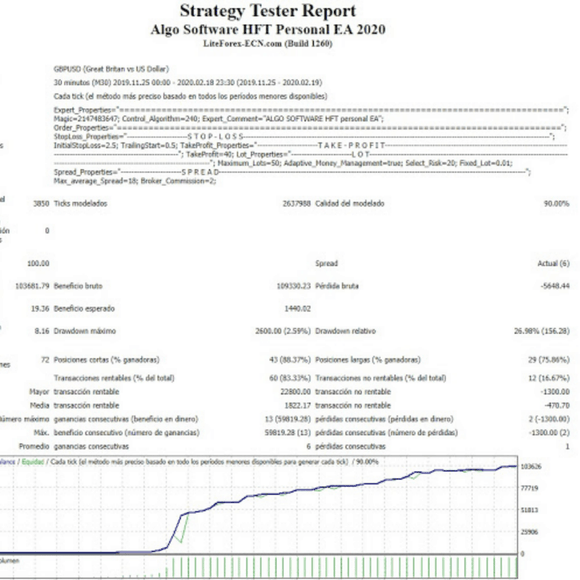The height and width of the screenshot is (580, 580).
Task: Click 'Posiciones cortas (% ganadoras)' label
Action: pyautogui.click(x=107, y=360)
